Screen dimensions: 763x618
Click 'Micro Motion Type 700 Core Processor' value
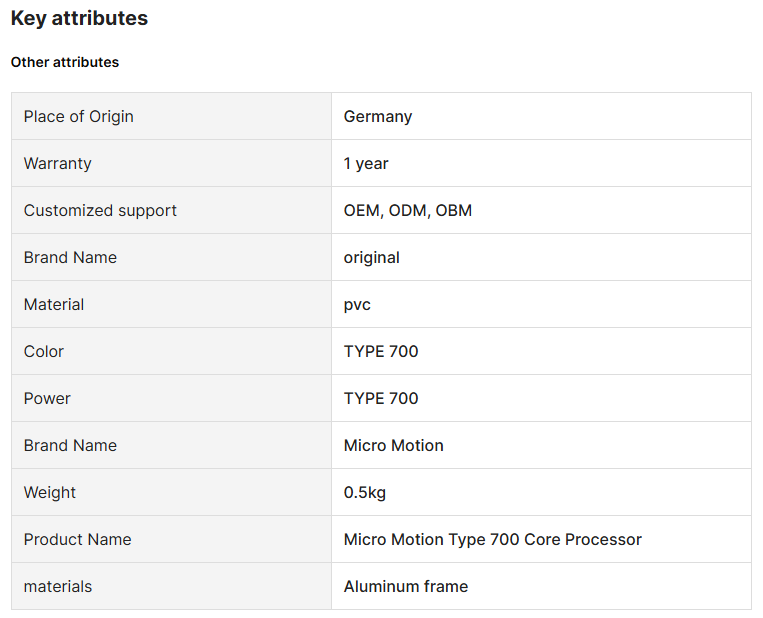[x=492, y=539]
